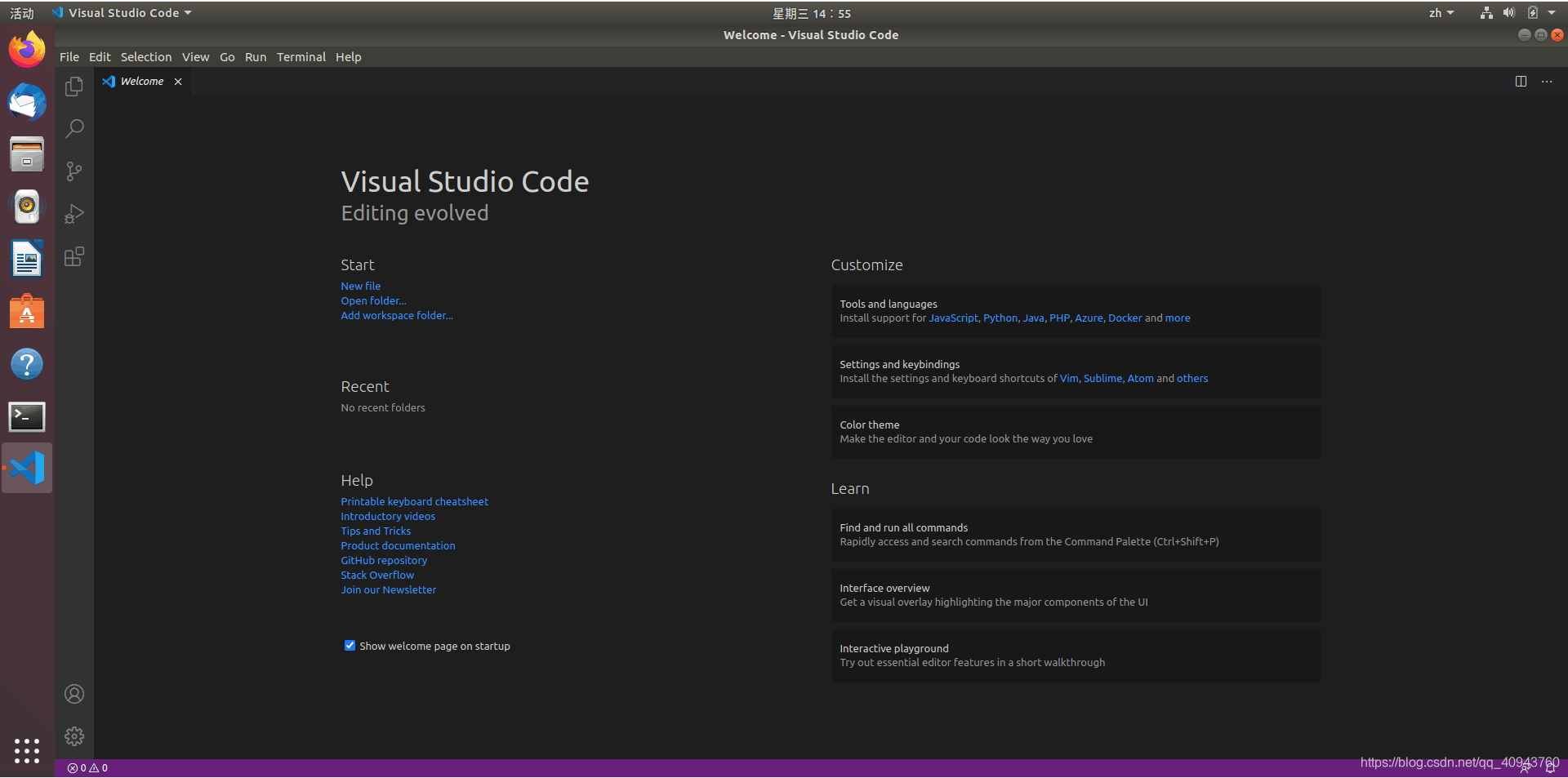The image size is (1568, 778).
Task: Open Interactive playground card
Action: coord(1076,656)
